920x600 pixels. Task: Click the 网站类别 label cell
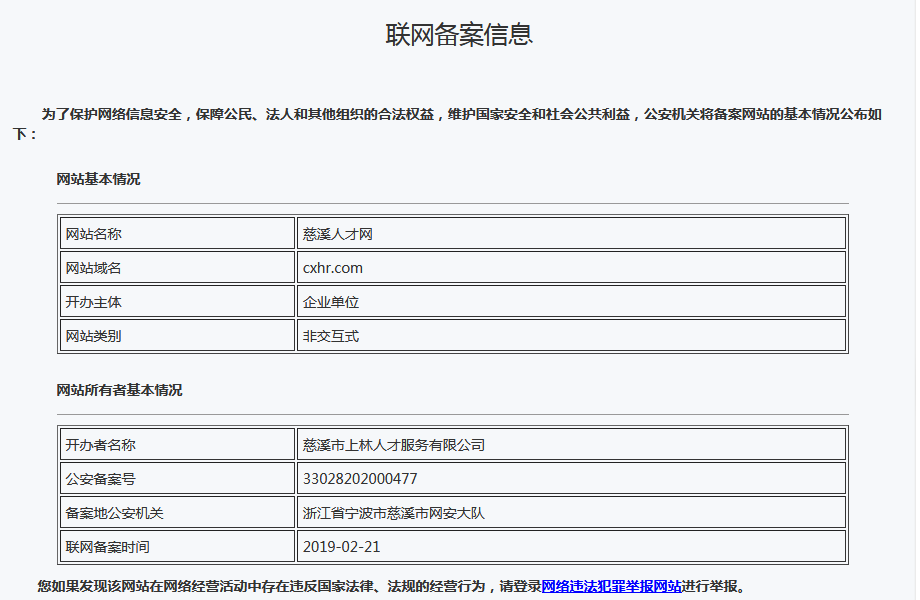pos(177,335)
